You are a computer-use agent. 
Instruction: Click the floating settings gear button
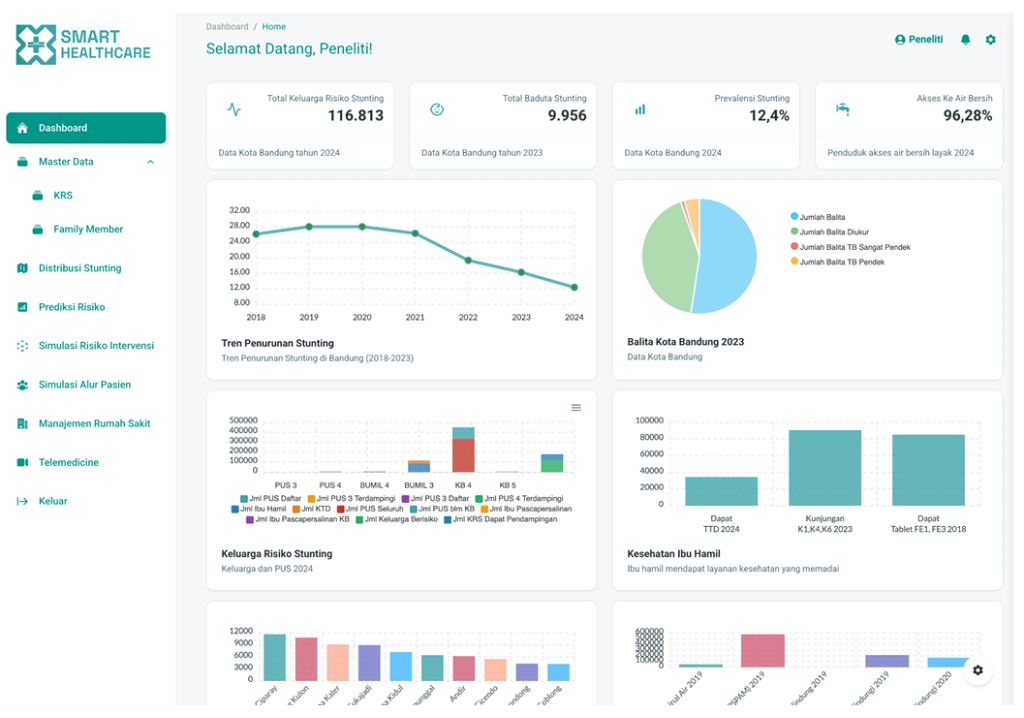click(977, 670)
